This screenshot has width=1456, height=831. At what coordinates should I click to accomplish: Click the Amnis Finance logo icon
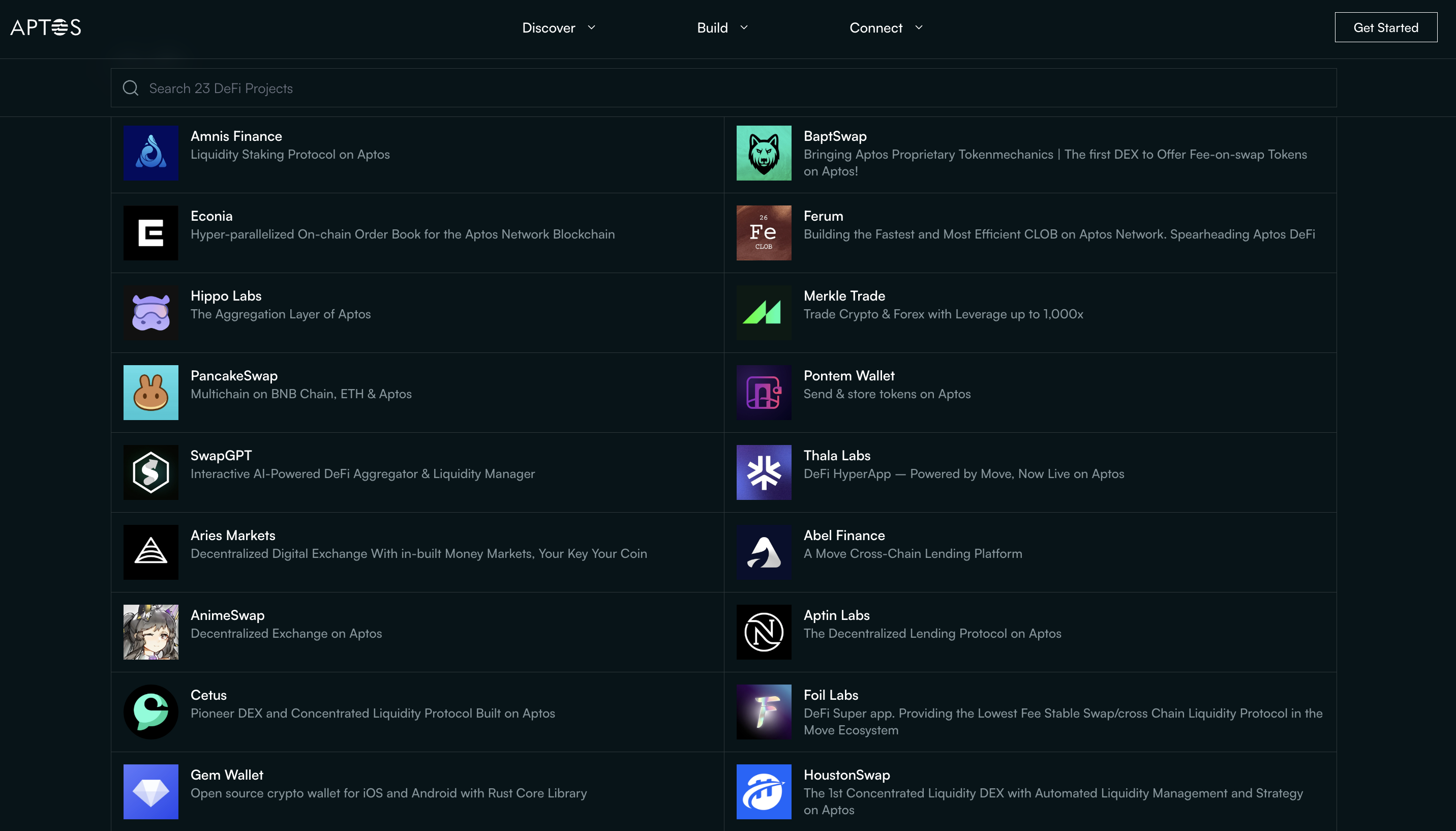150,153
